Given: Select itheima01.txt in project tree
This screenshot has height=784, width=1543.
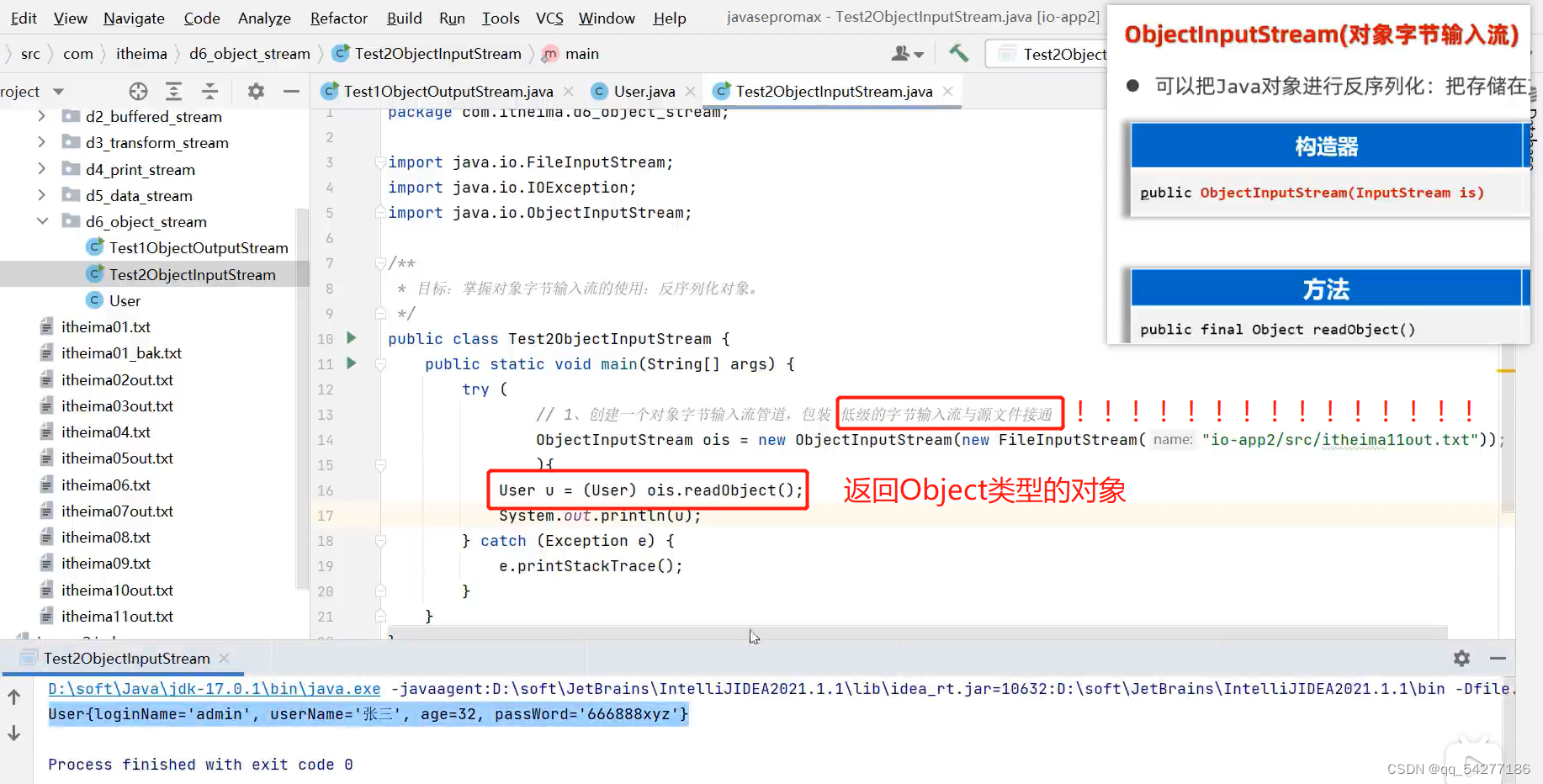Looking at the screenshot, I should click(x=106, y=326).
